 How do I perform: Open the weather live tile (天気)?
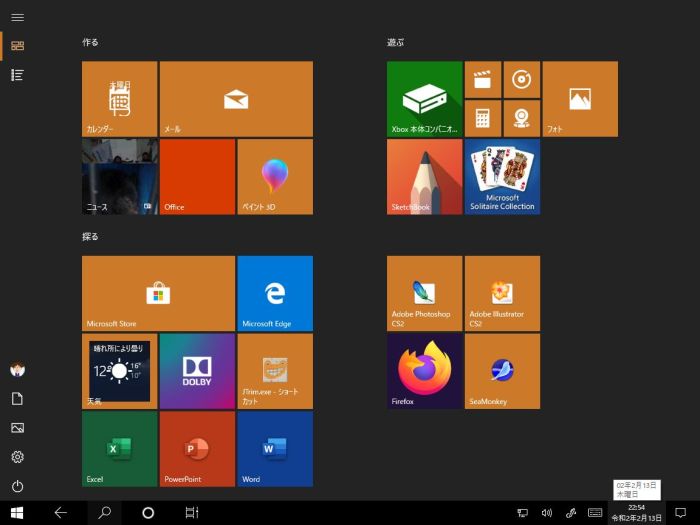point(119,371)
